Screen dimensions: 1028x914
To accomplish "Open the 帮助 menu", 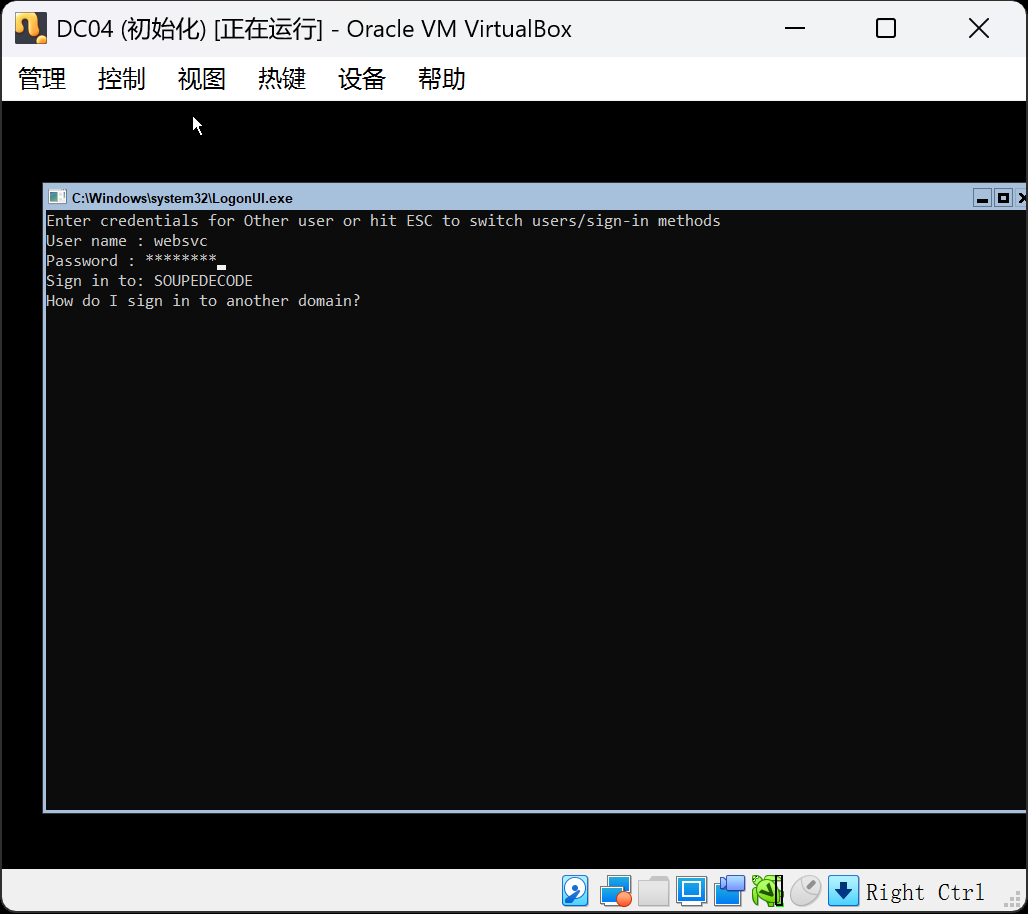I will point(440,79).
